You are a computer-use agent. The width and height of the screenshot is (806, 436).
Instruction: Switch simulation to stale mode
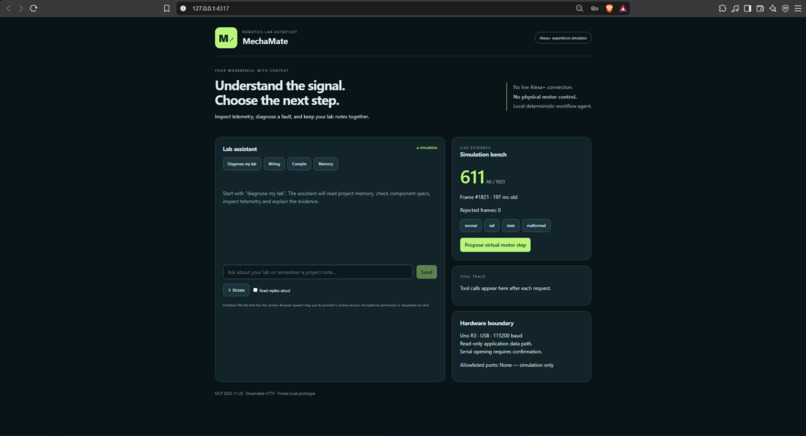[x=510, y=226]
